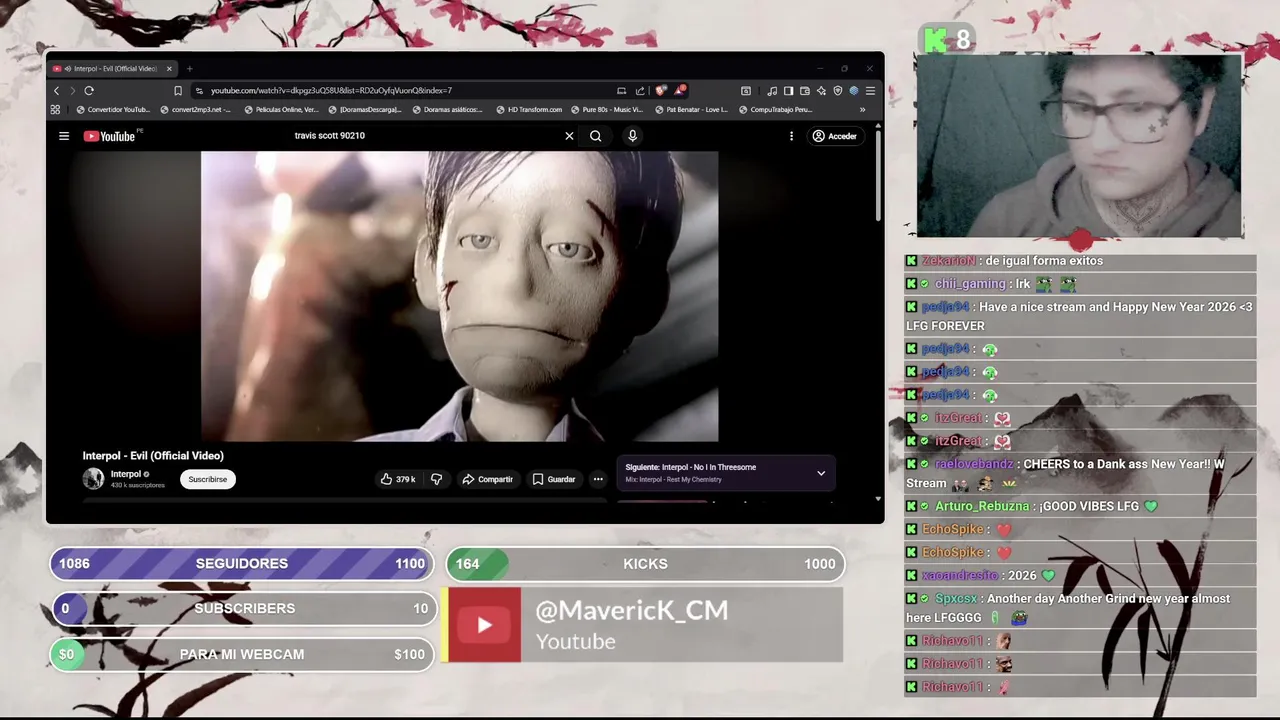Open Brave Rewards triangle icon

click(x=680, y=90)
